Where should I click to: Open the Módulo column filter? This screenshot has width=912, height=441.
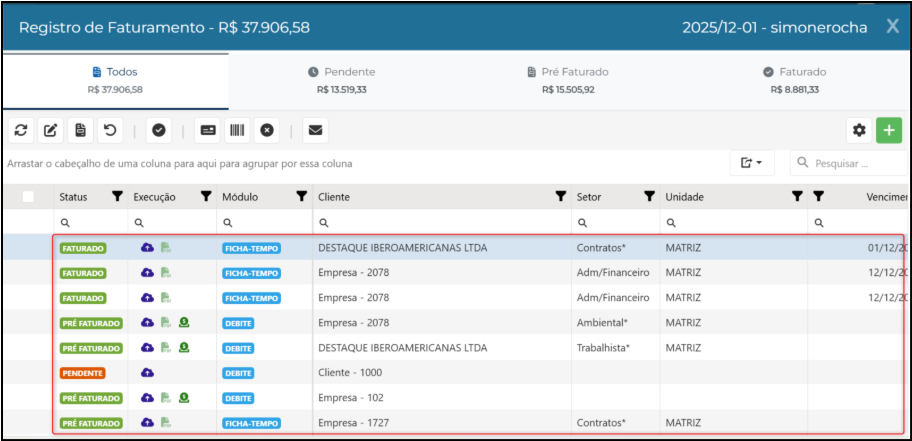click(301, 197)
